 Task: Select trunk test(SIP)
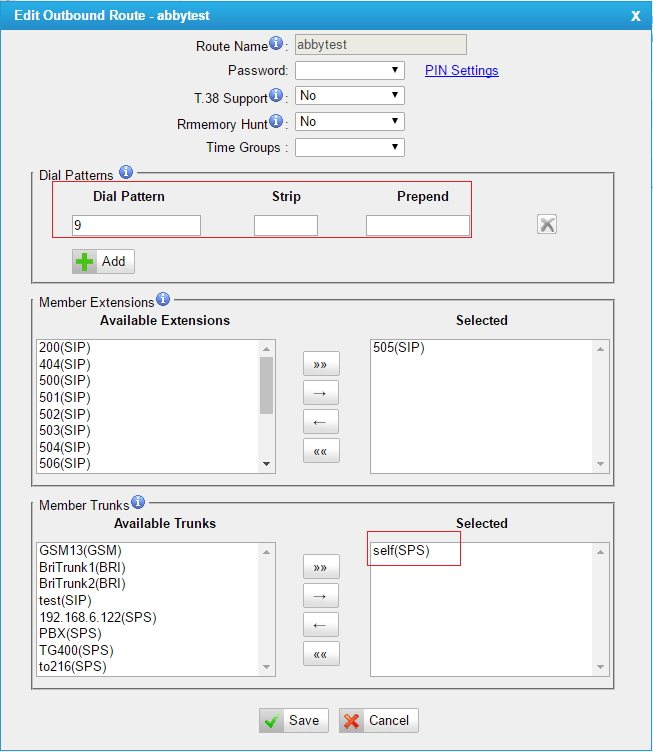pyautogui.click(x=65, y=600)
